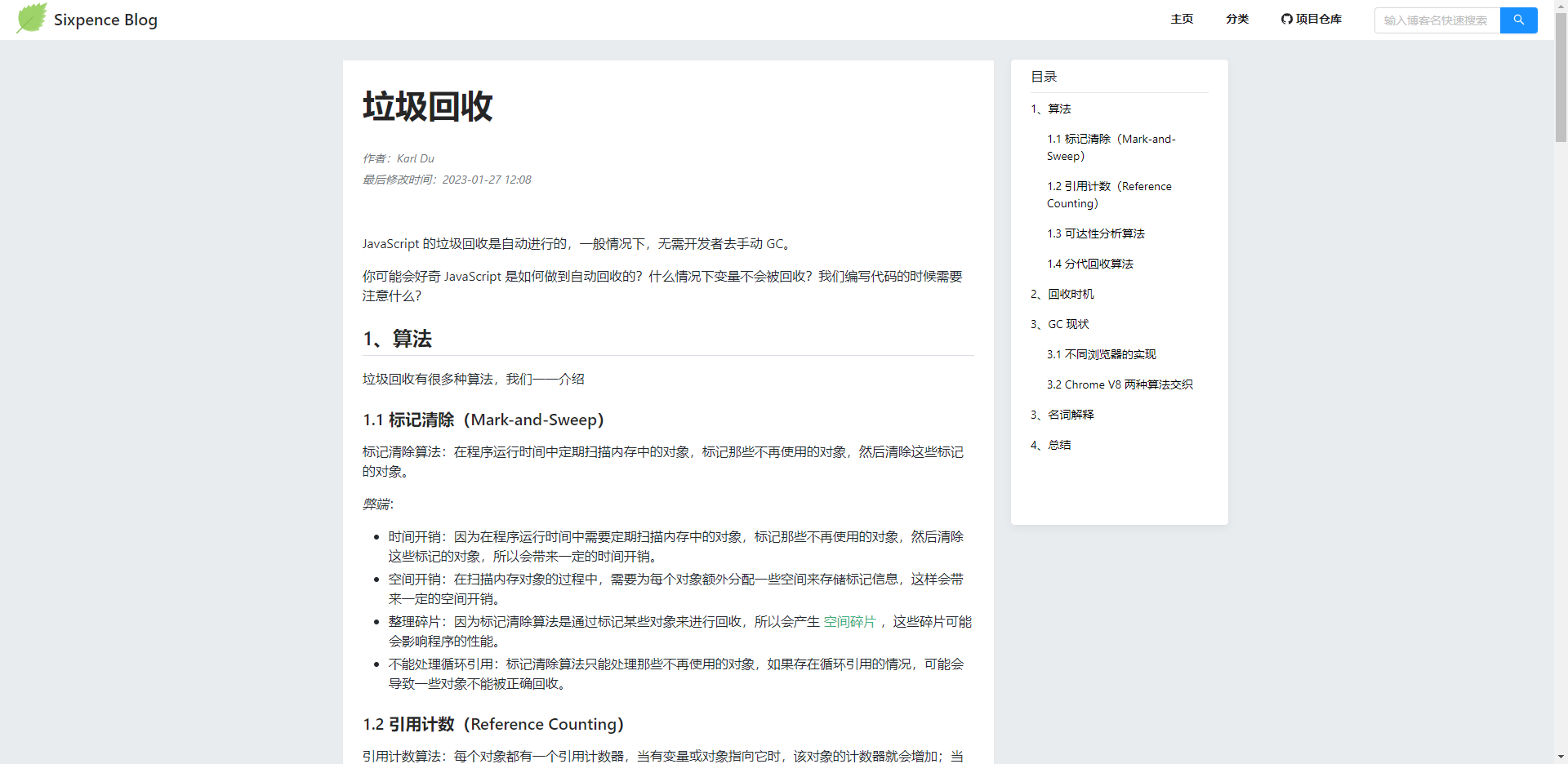
Task: Open the Sixpence Blog home title
Action: coord(105,20)
